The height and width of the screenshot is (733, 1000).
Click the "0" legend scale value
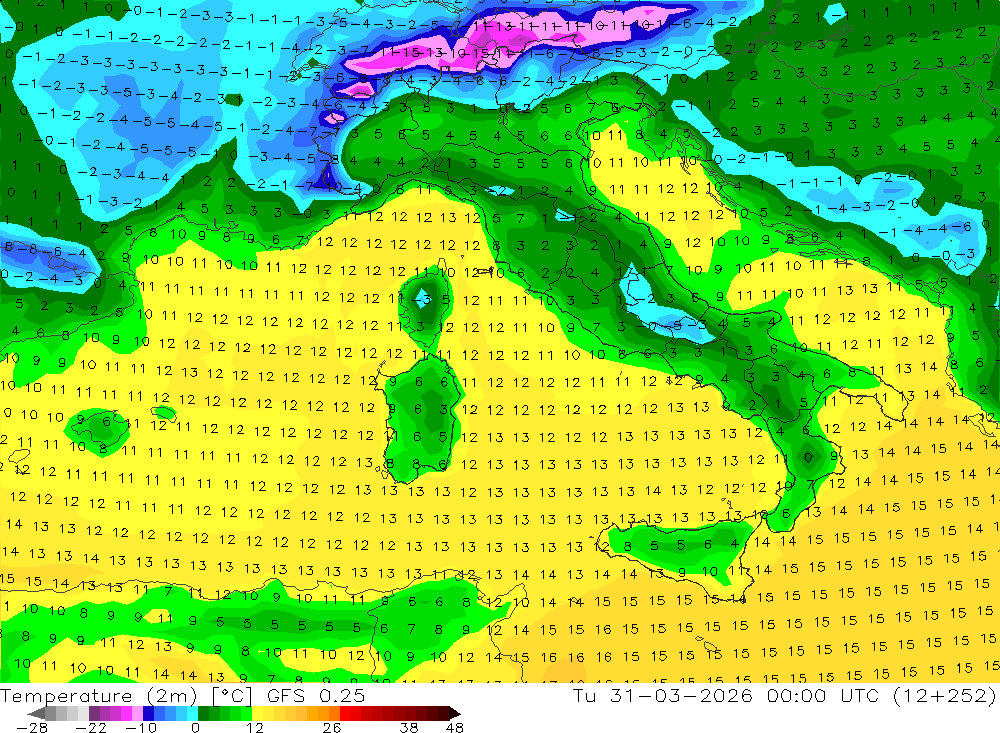click(x=195, y=727)
